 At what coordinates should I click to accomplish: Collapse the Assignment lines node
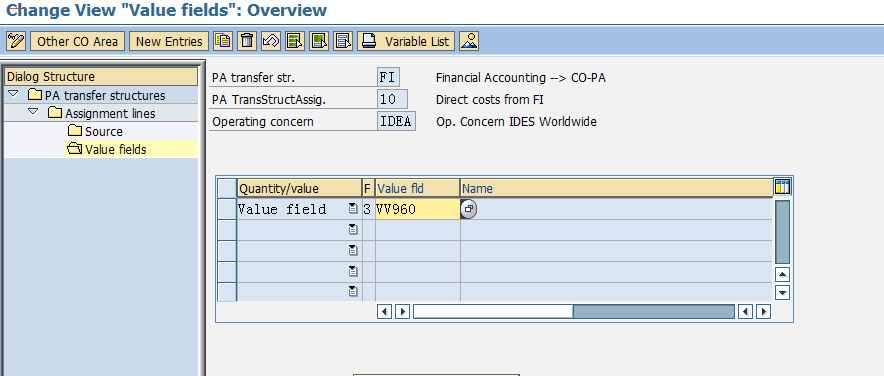point(33,112)
